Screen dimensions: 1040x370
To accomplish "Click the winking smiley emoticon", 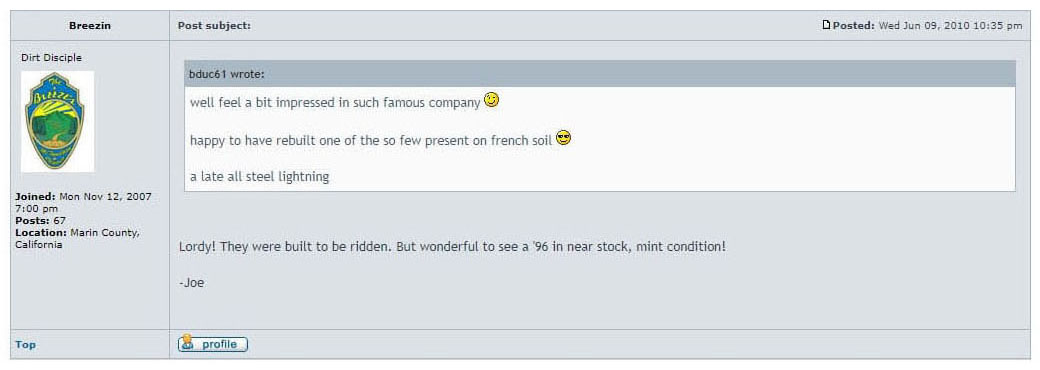I will (491, 101).
